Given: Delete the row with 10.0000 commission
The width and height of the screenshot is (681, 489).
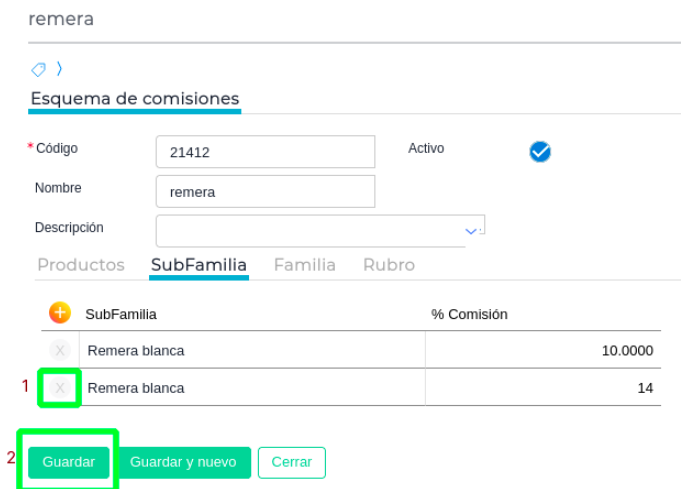Looking at the screenshot, I should [60, 350].
